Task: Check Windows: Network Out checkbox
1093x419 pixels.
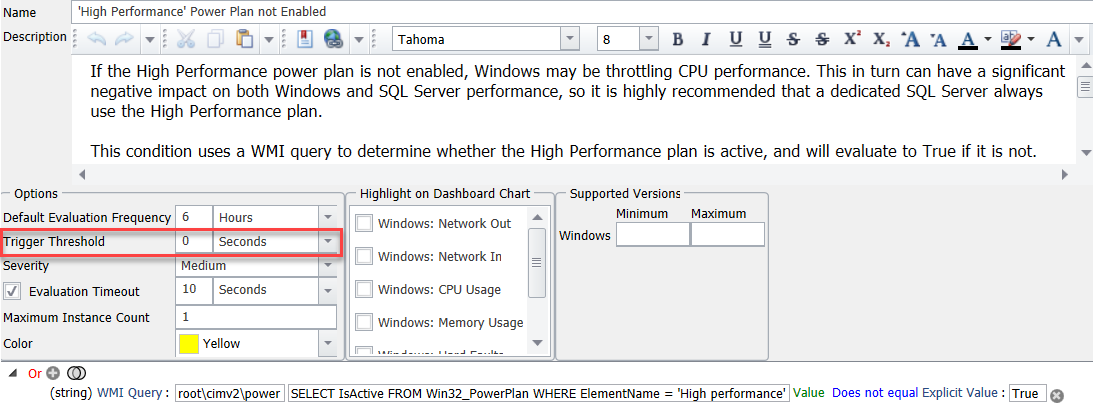Action: (x=365, y=223)
